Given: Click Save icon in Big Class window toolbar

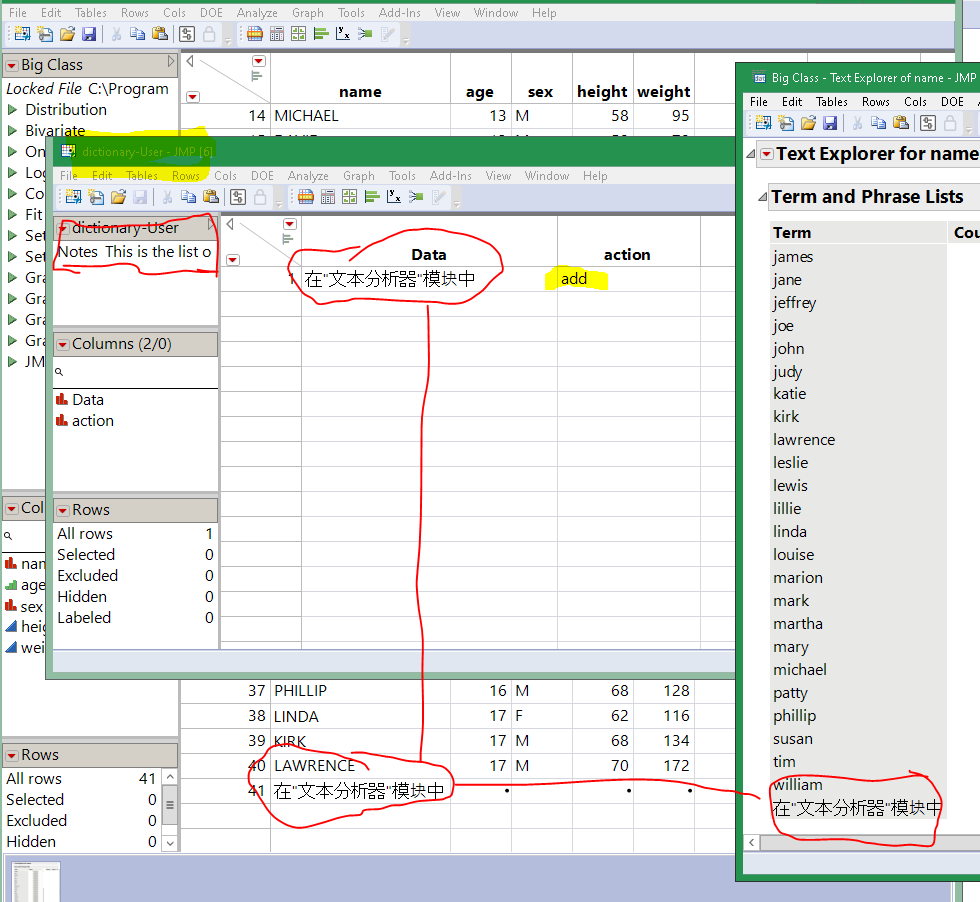Looking at the screenshot, I should coord(89,34).
